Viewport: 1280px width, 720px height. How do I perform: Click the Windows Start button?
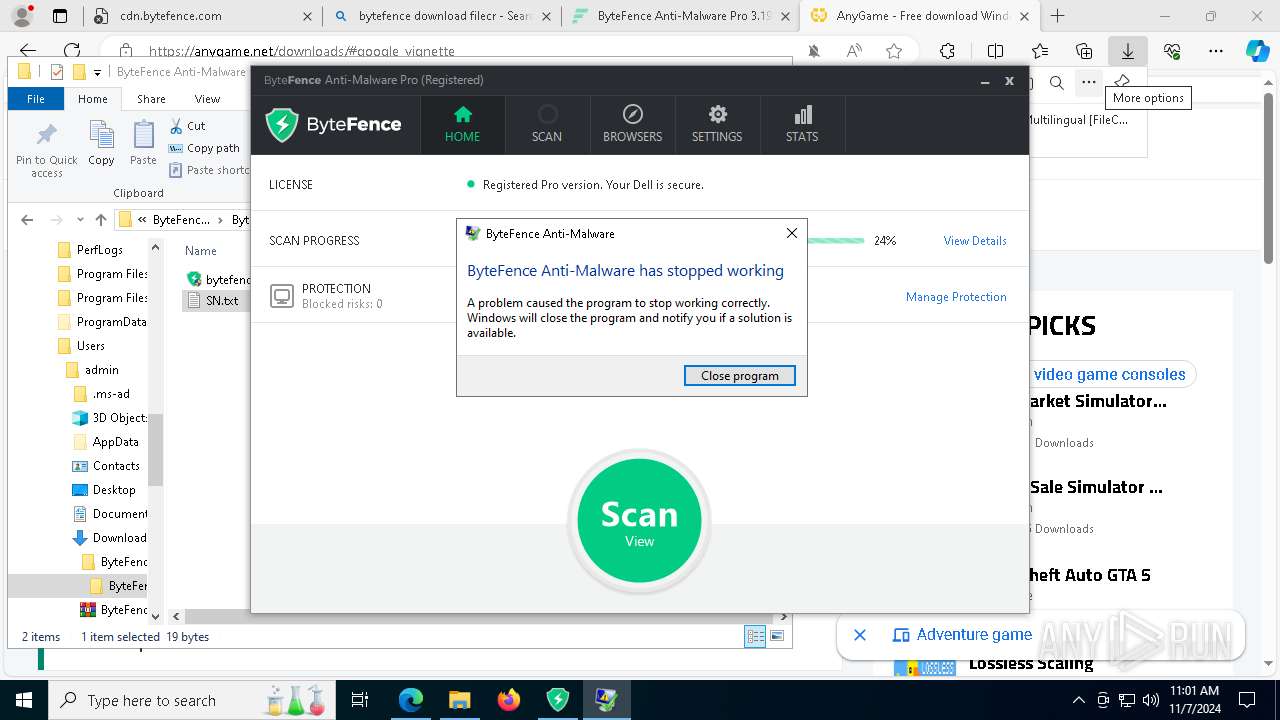(x=24, y=700)
